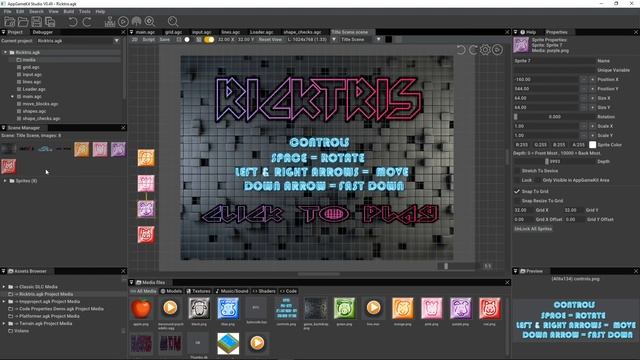Viewport: 640px width, 360px height.
Task: Adjust the Depth slider
Action: [x=554, y=162]
